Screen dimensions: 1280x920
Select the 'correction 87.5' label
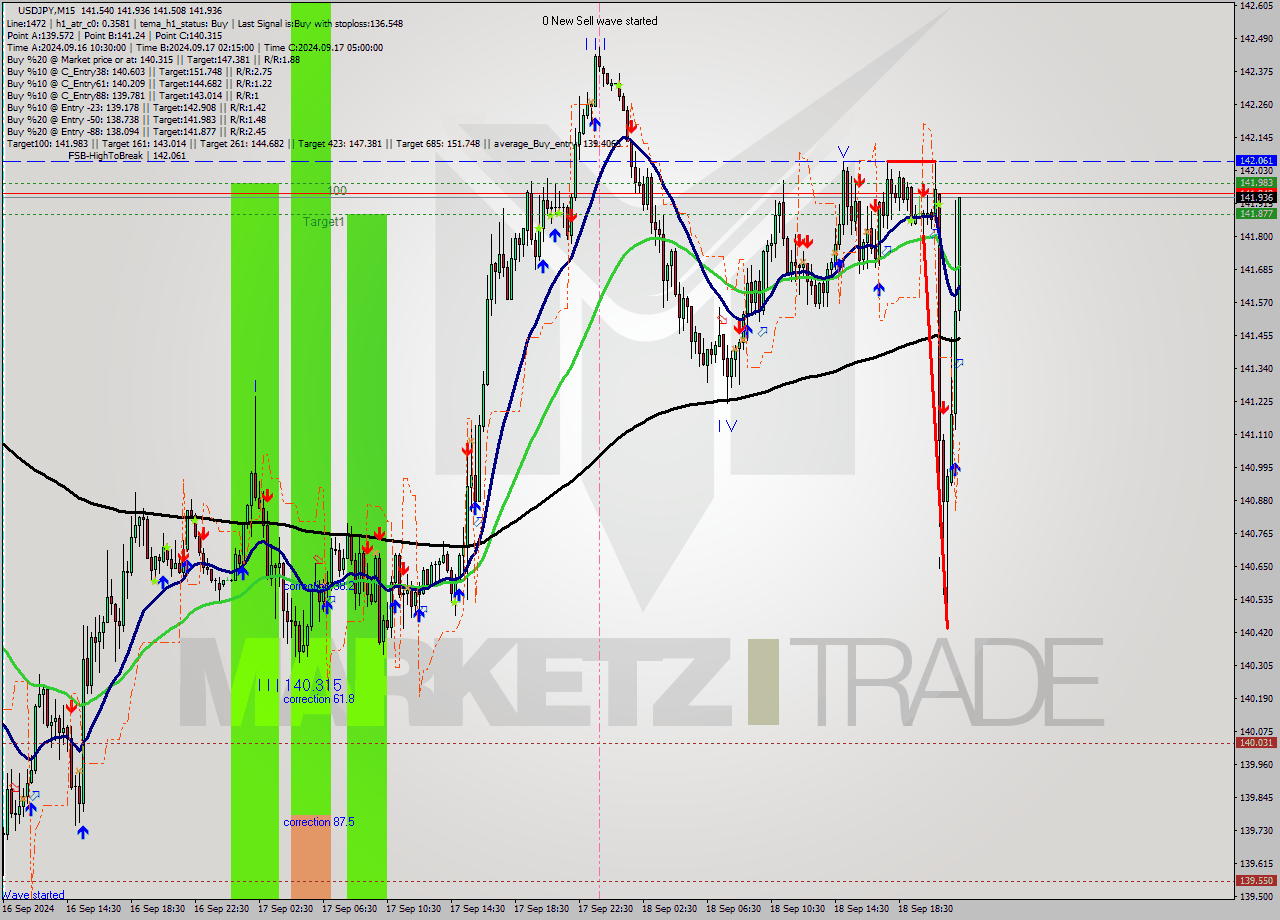click(x=318, y=822)
